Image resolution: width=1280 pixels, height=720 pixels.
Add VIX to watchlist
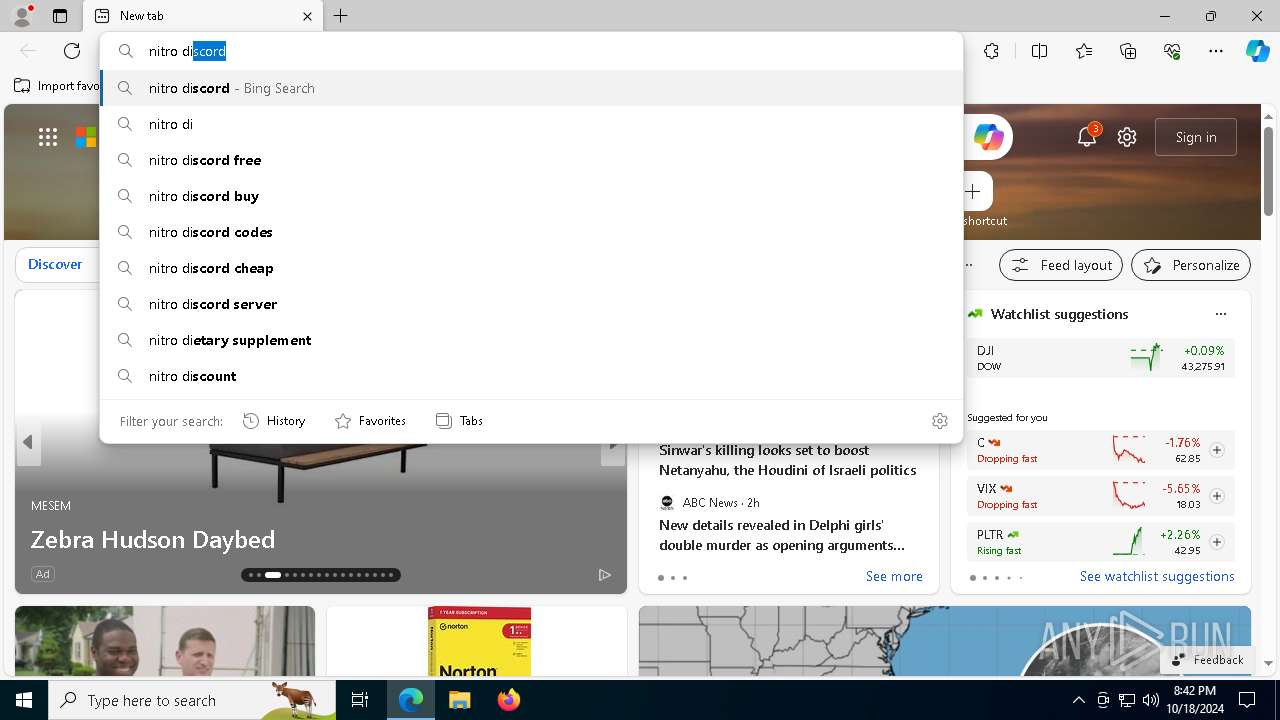(x=1217, y=496)
